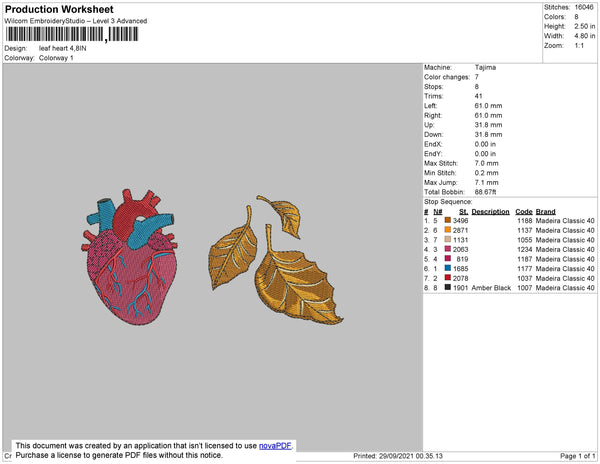Click the 'Stop Sequence:' label
Screen dimensions: 600x464
point(448,202)
